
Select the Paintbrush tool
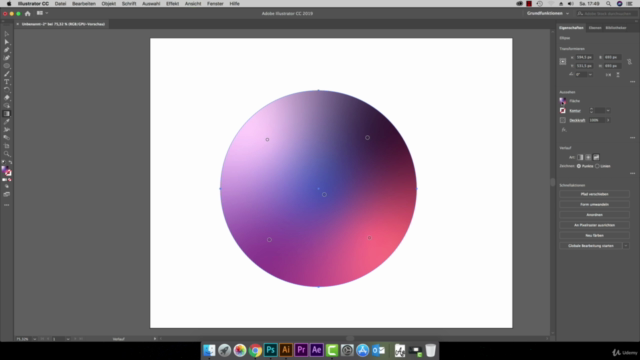tap(7, 74)
